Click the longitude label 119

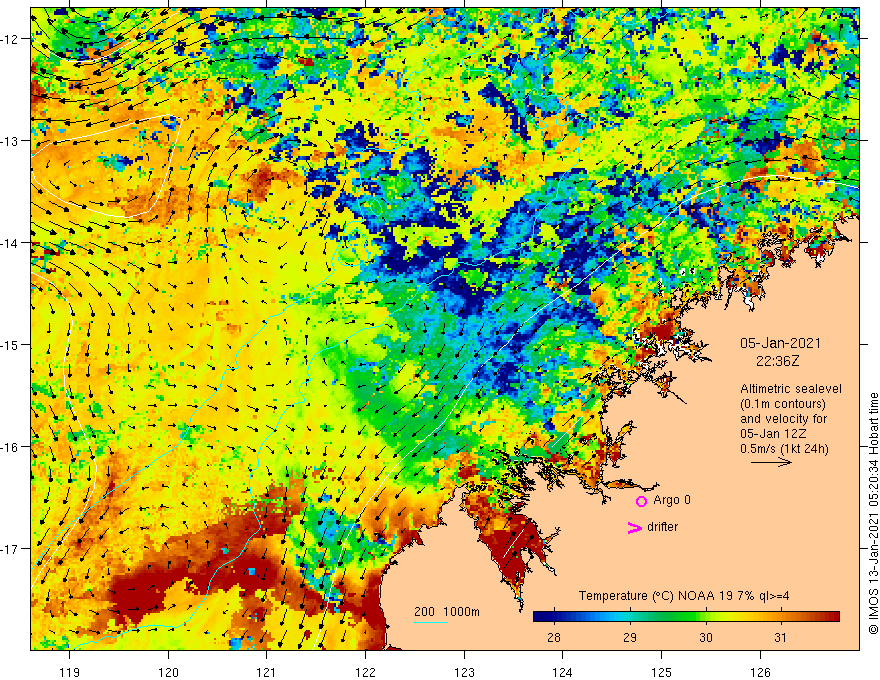(x=70, y=672)
